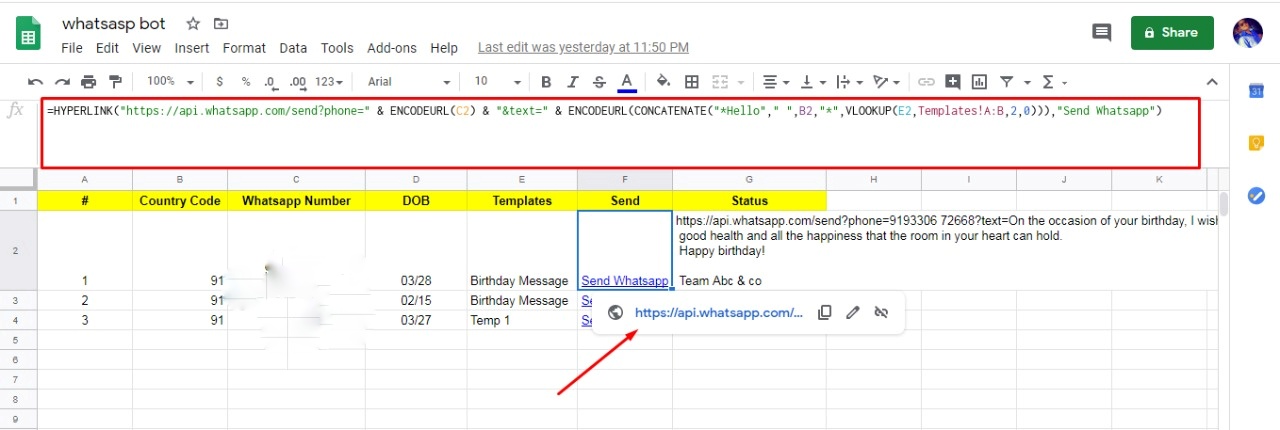Decrease decimal places
Viewport: 1280px width, 430px height.
270,82
